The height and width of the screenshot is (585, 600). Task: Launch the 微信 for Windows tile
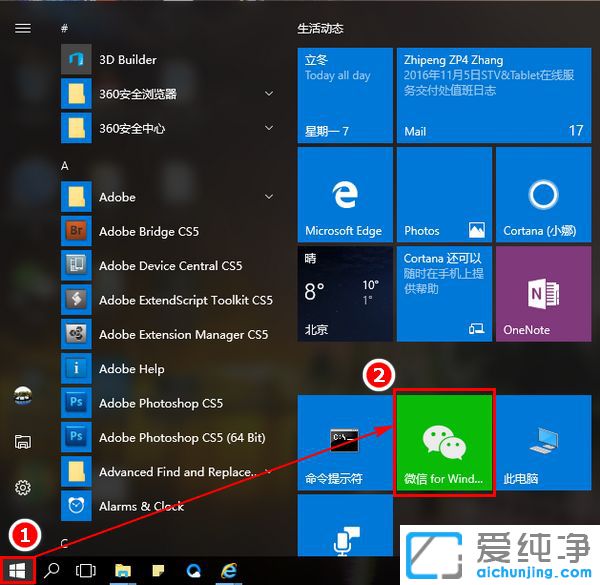click(x=444, y=443)
